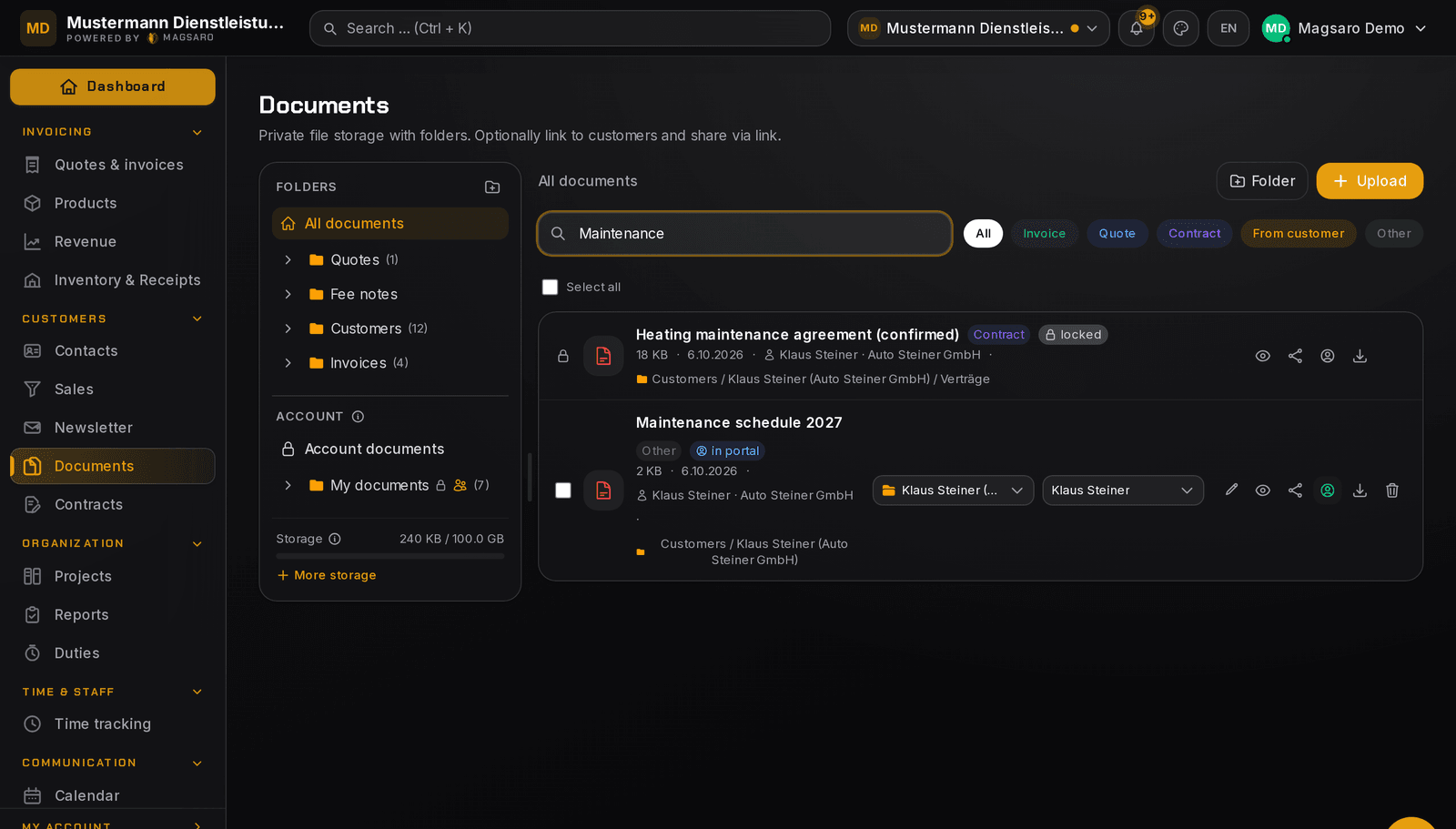Share the Maintenance schedule 2027 document
Image resolution: width=1456 pixels, height=829 pixels.
[x=1295, y=490]
